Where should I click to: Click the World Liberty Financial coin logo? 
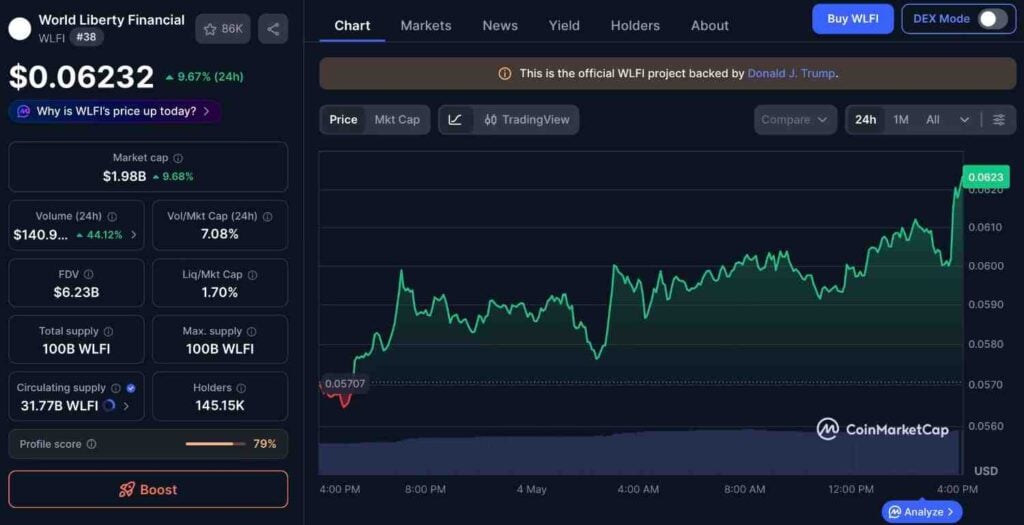pos(20,29)
